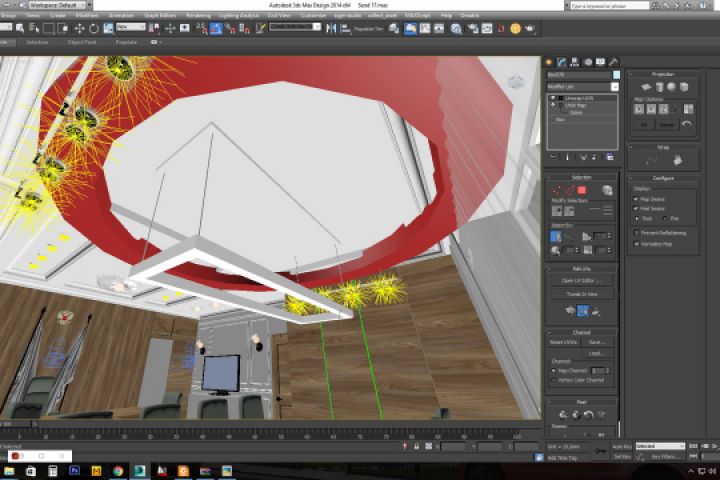Open Chrome from the taskbar
720x480 pixels.
pos(118,471)
